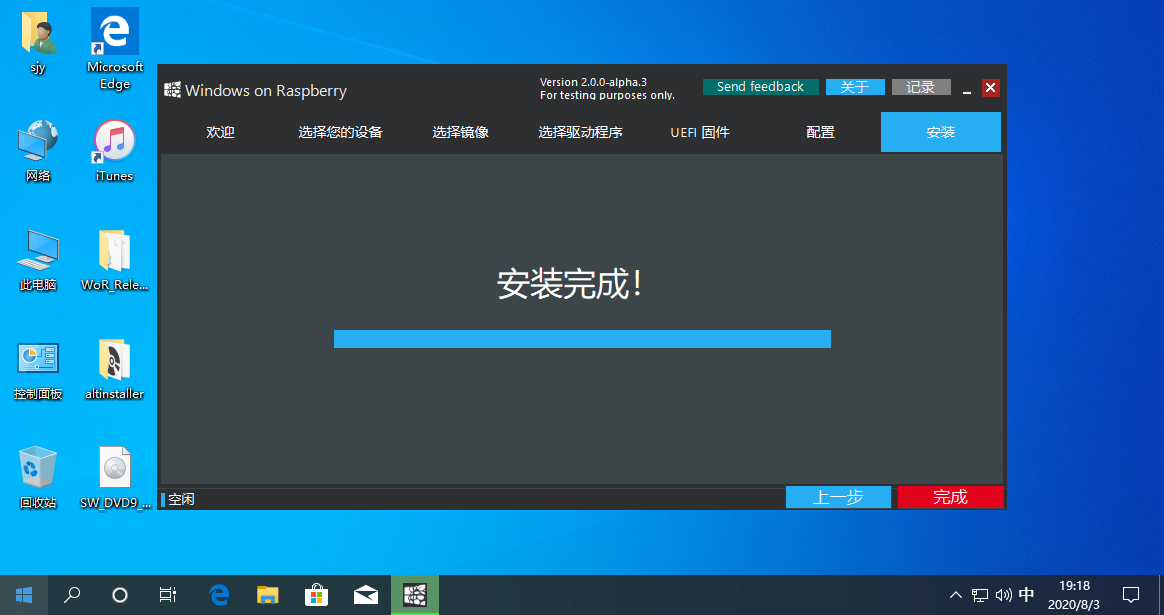This screenshot has width=1164, height=615.
Task: Open the clock showing 19:18
Action: click(1074, 595)
